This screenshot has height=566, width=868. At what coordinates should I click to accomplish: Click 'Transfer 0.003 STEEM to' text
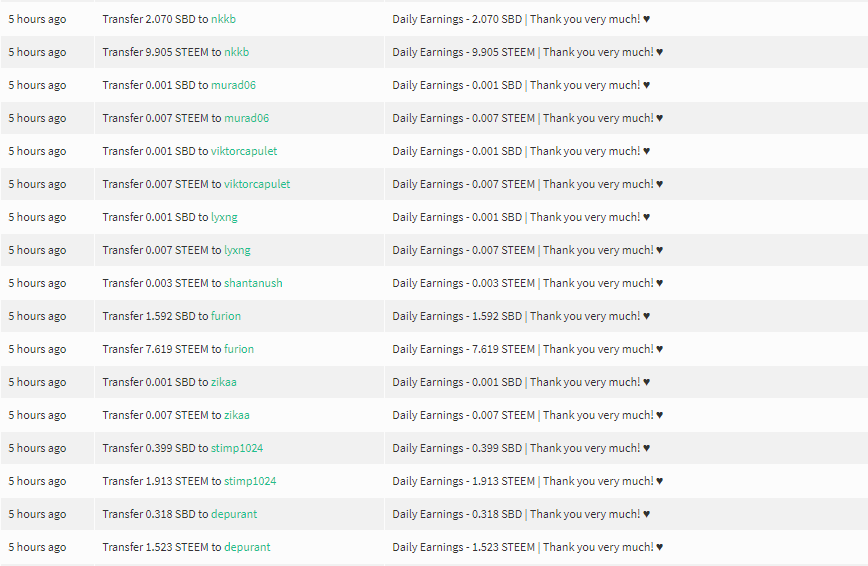[x=162, y=283]
